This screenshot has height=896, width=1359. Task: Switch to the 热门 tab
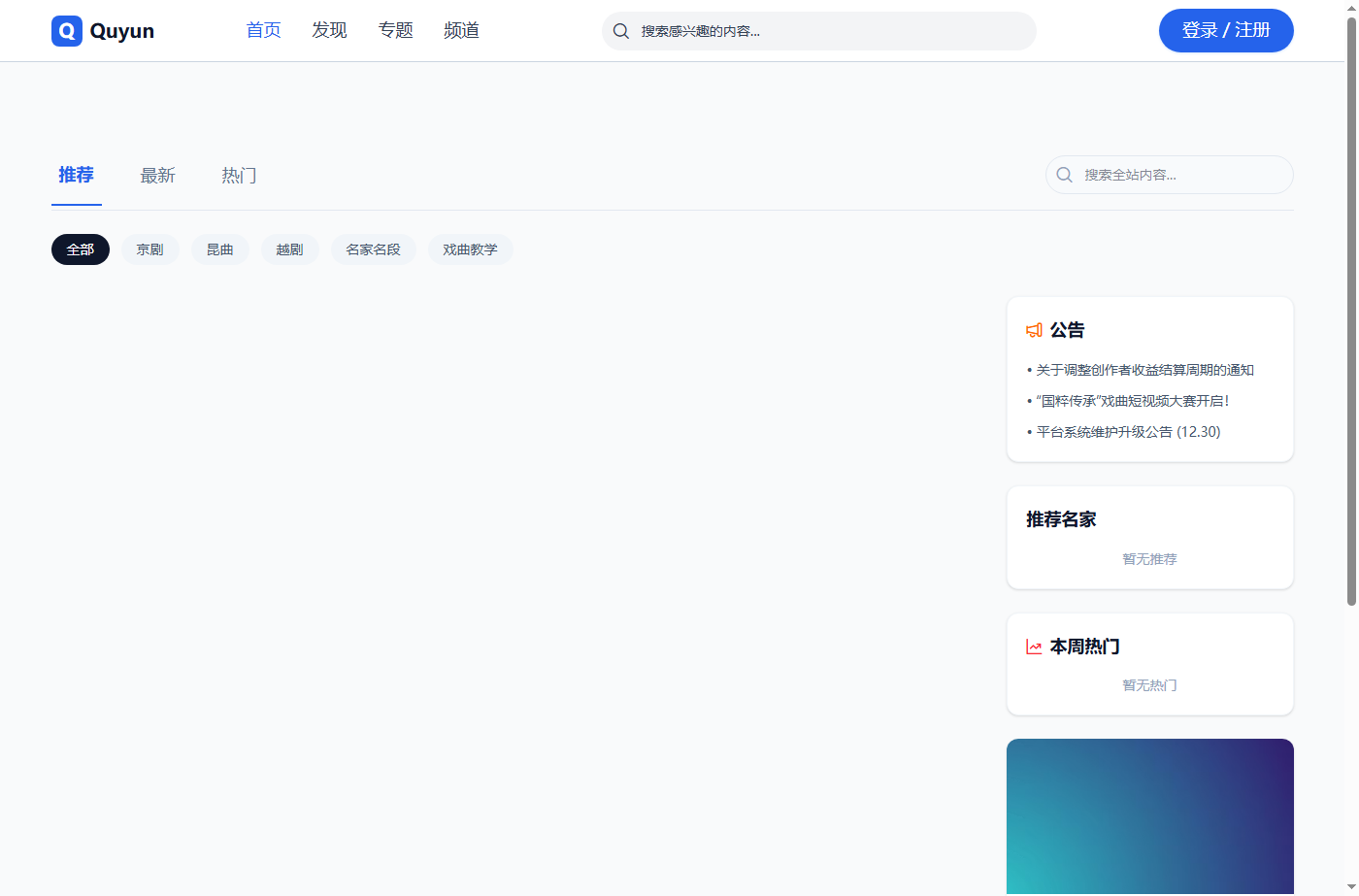pyautogui.click(x=239, y=176)
